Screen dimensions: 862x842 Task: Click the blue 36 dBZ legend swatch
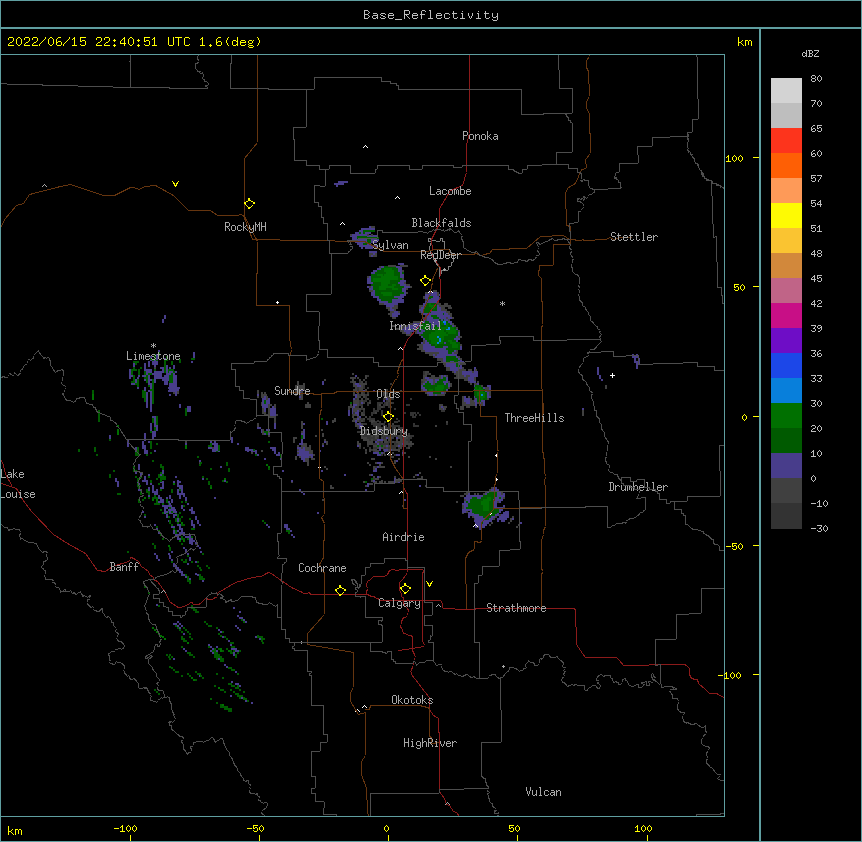click(786, 365)
